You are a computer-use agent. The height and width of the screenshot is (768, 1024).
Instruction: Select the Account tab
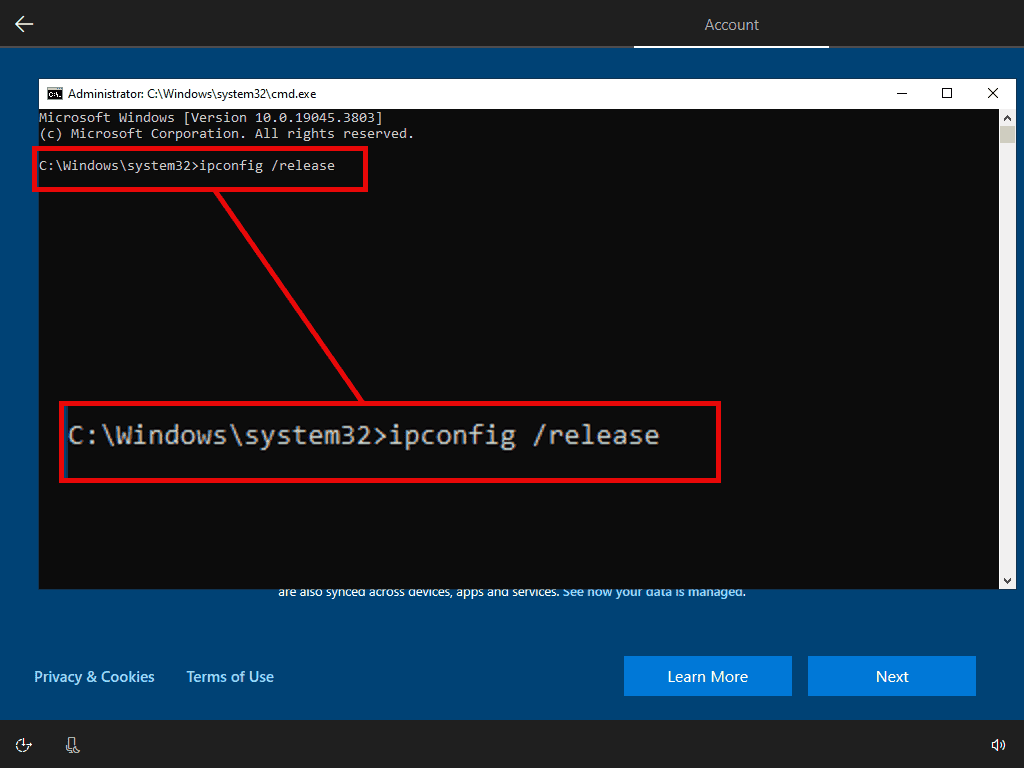pyautogui.click(x=731, y=25)
